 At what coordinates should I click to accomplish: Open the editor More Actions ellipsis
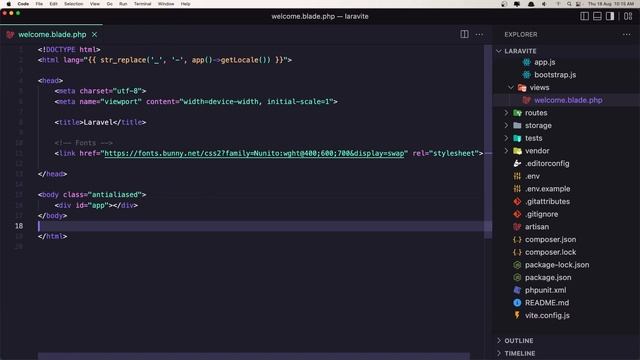[479, 35]
